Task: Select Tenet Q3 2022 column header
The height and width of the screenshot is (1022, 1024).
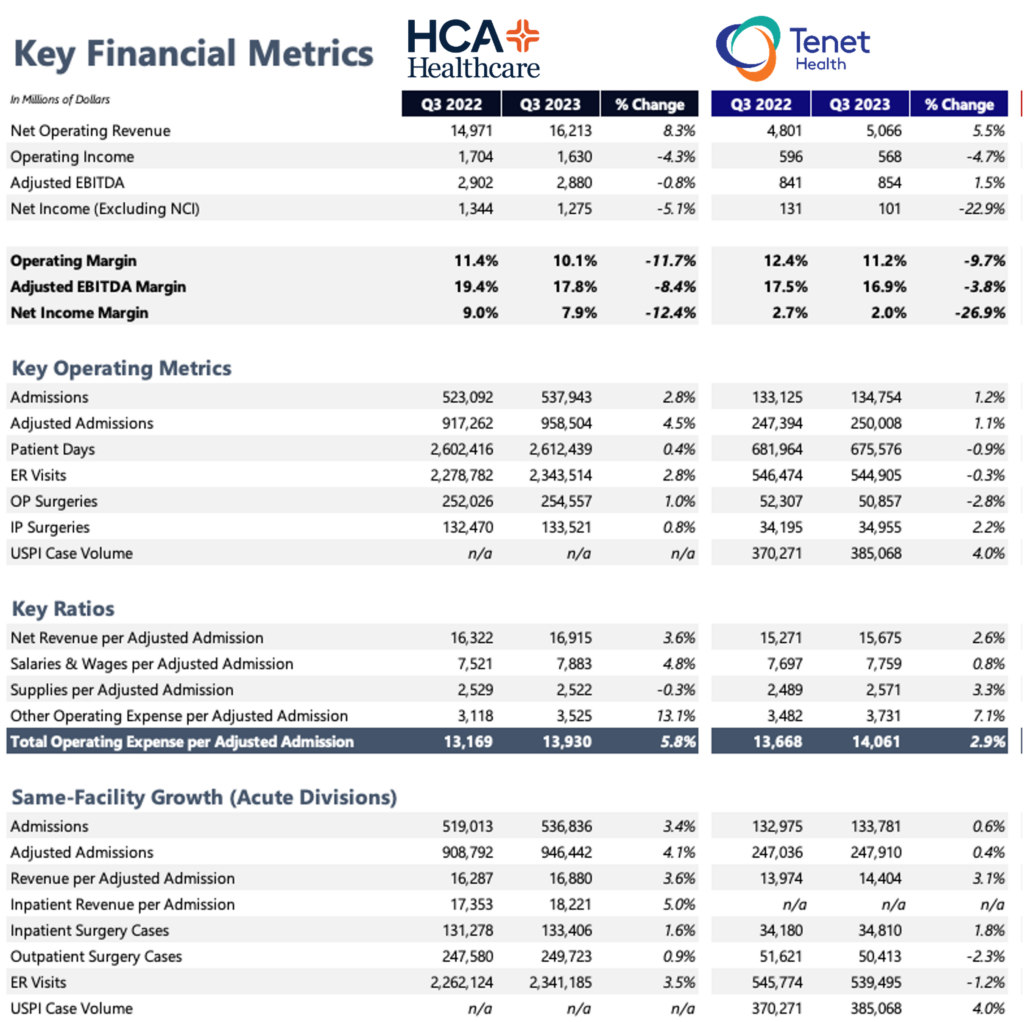Action: 761,104
